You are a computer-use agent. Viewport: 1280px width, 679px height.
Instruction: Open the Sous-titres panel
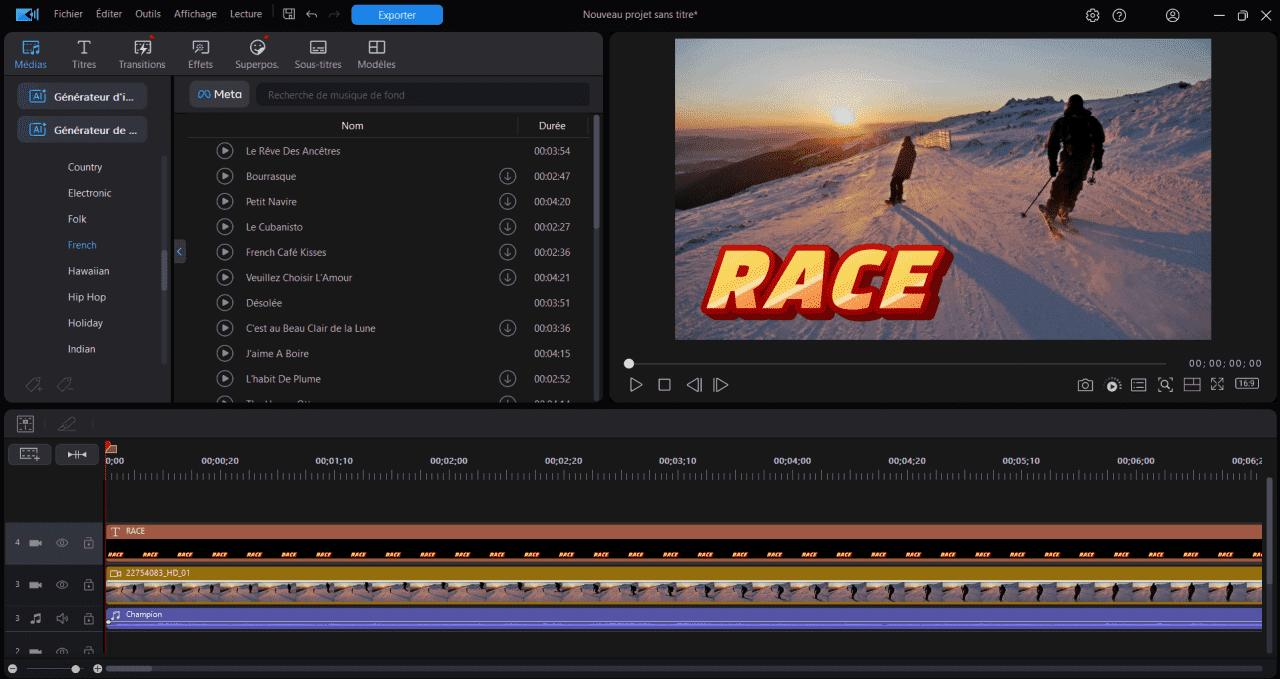point(317,53)
